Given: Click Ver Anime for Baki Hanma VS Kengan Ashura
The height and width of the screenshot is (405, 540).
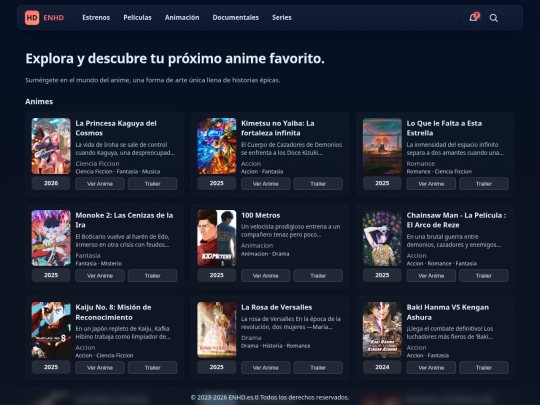Looking at the screenshot, I should [x=431, y=367].
